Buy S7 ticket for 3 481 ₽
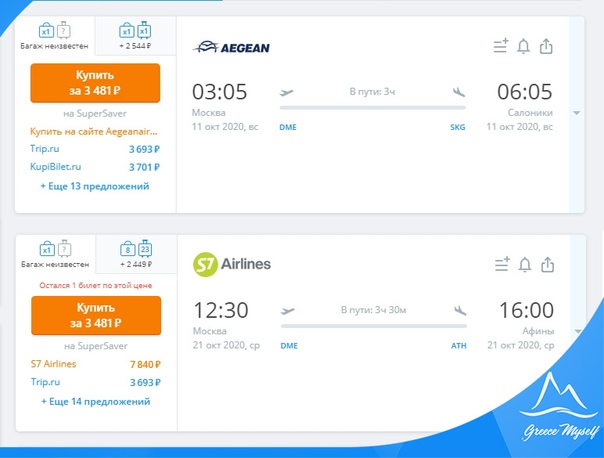 tap(96, 315)
